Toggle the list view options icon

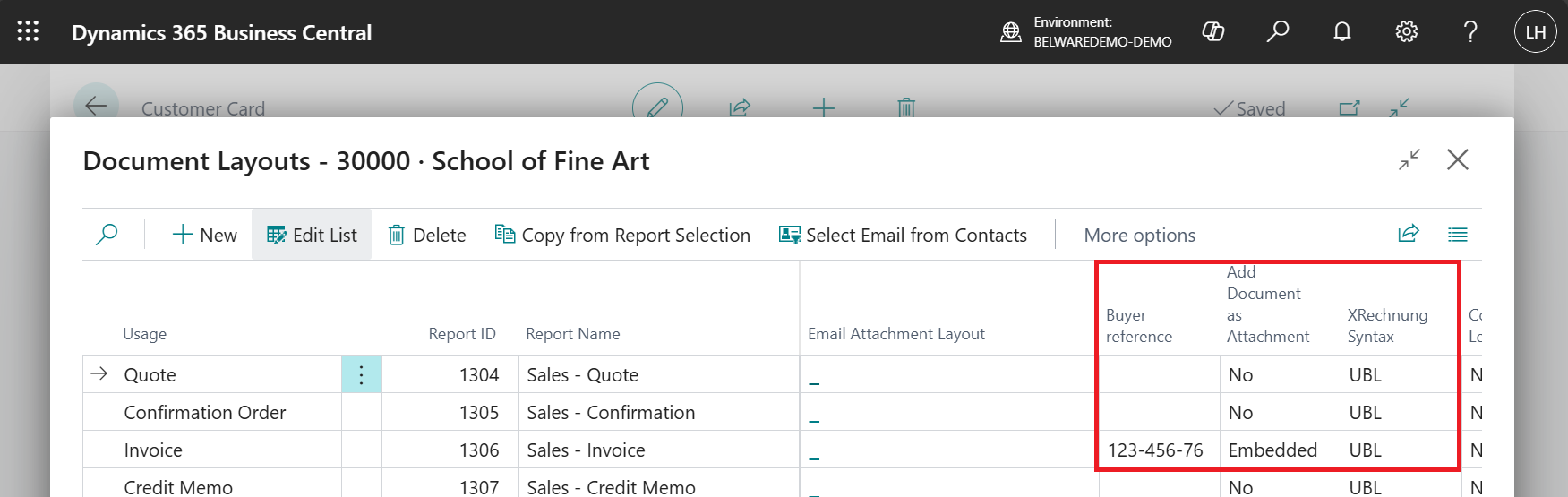click(1458, 235)
